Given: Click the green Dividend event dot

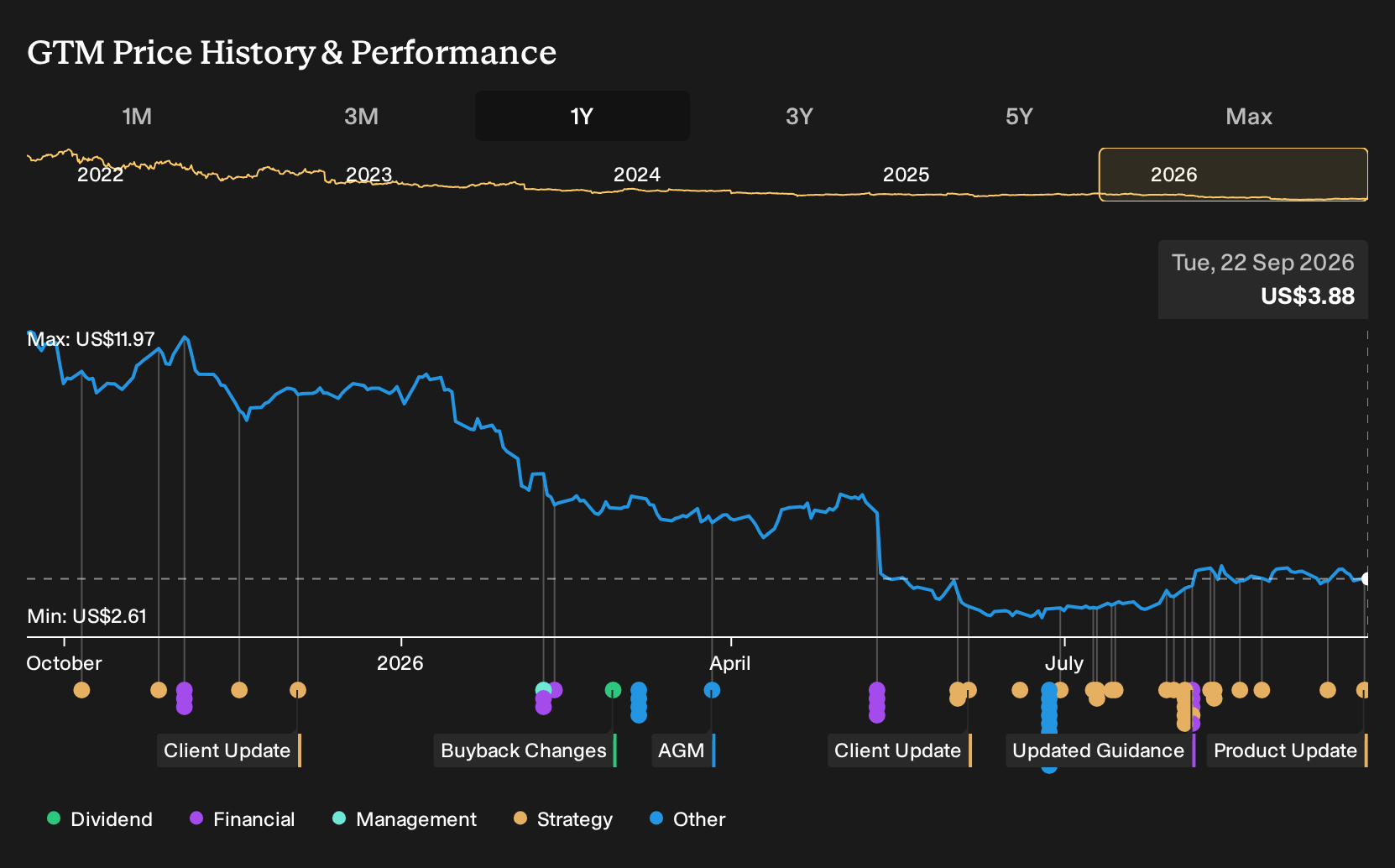Looking at the screenshot, I should (613, 690).
